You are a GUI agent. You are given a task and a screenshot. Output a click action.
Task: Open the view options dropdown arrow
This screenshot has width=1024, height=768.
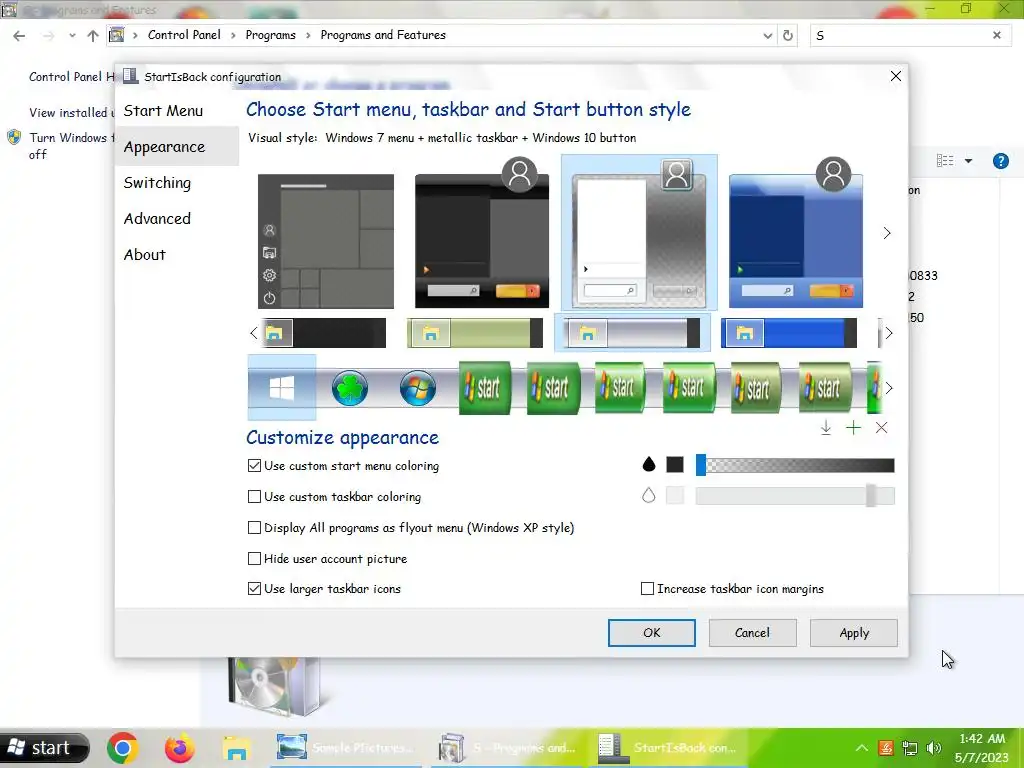[x=968, y=161]
